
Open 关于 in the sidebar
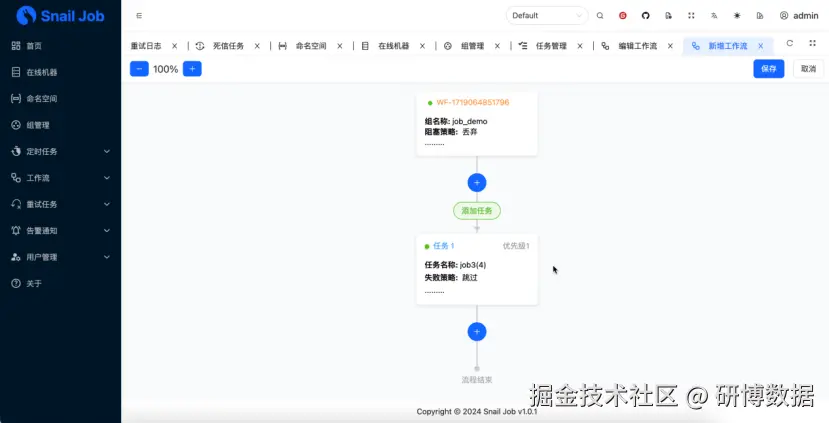[x=60, y=284]
